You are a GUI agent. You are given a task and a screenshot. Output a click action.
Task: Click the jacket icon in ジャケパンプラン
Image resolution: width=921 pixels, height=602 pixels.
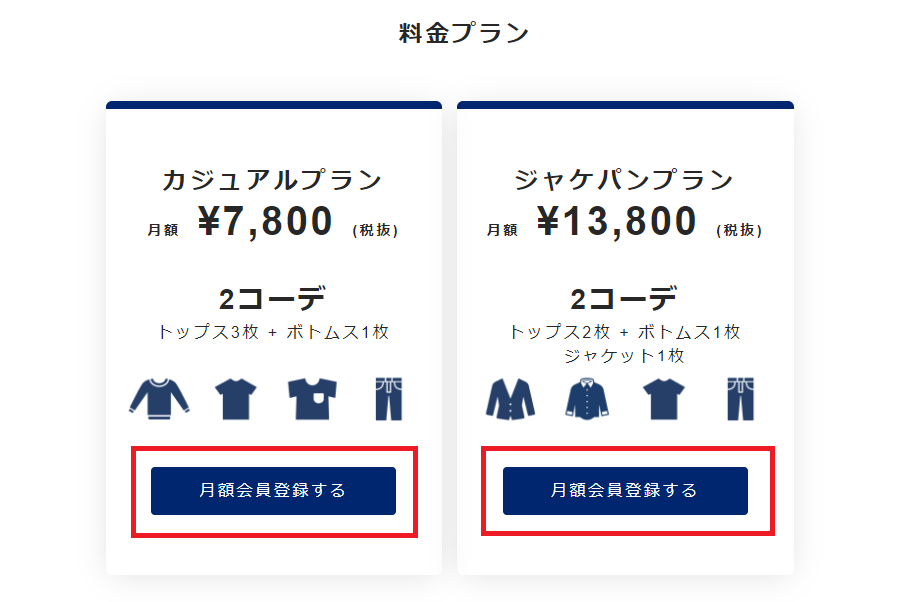point(510,399)
